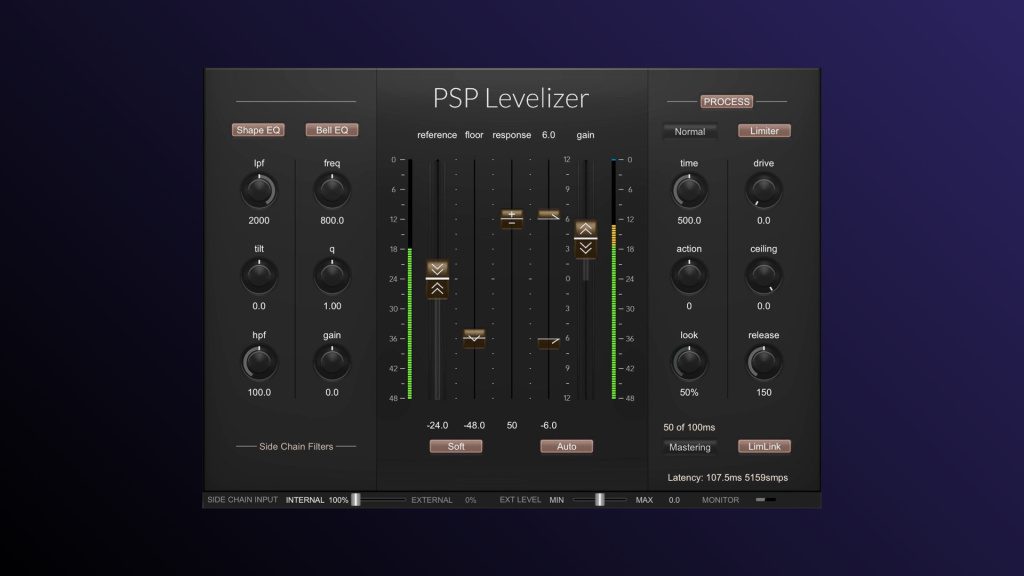Click the hpf value 100.0
Viewport: 1024px width, 576px height.
(x=259, y=392)
